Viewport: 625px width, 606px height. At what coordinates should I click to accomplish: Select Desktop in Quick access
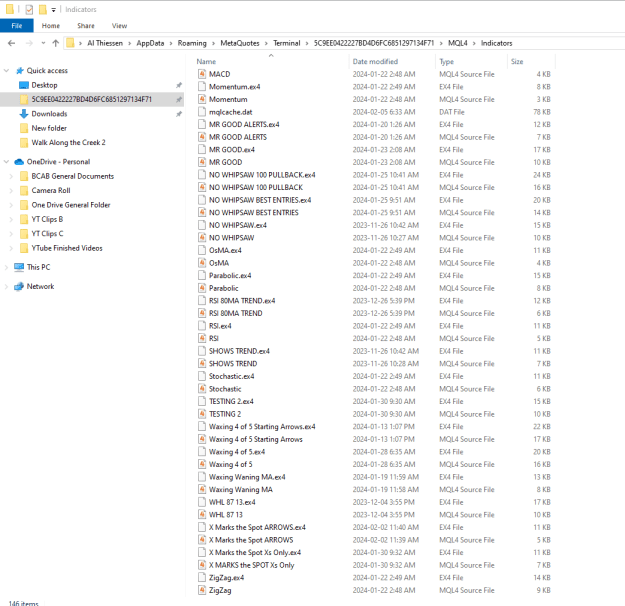click(44, 85)
